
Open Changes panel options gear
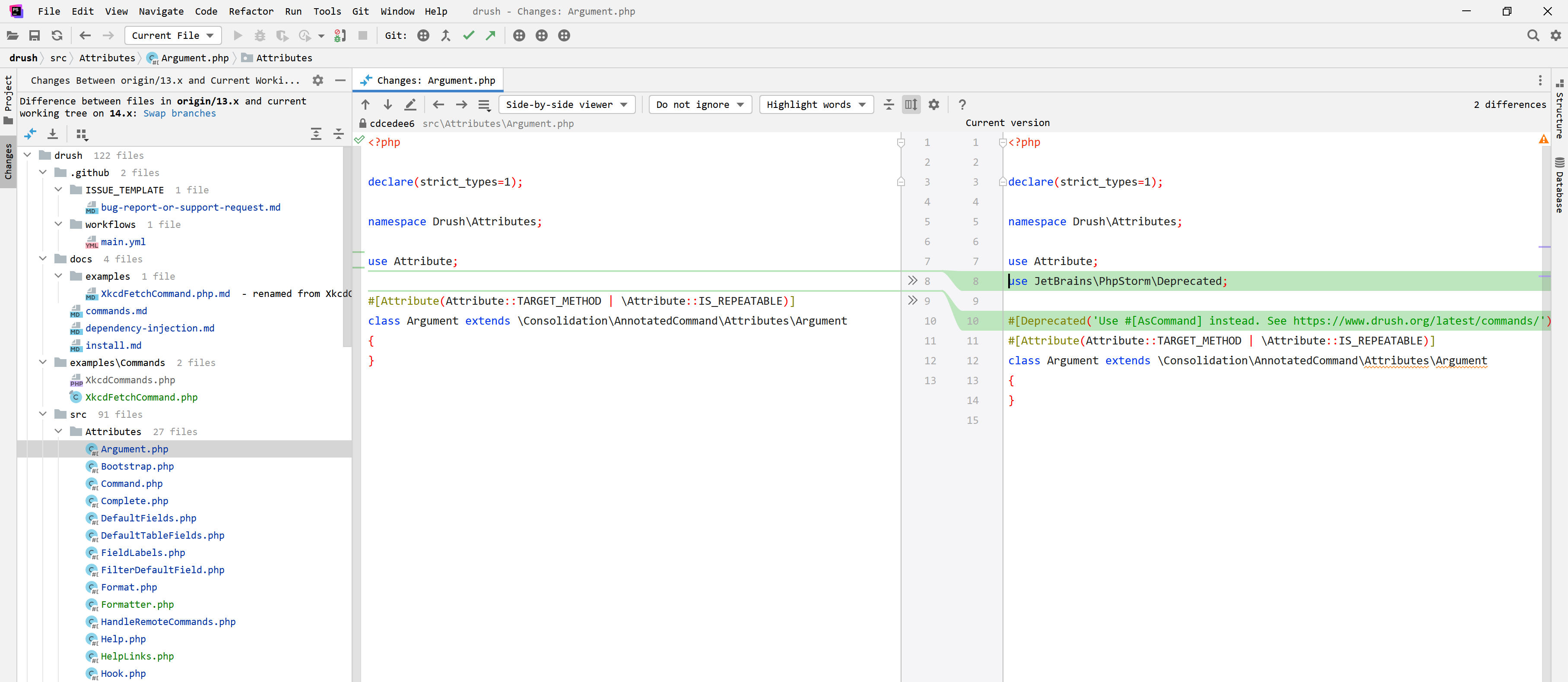click(x=318, y=80)
